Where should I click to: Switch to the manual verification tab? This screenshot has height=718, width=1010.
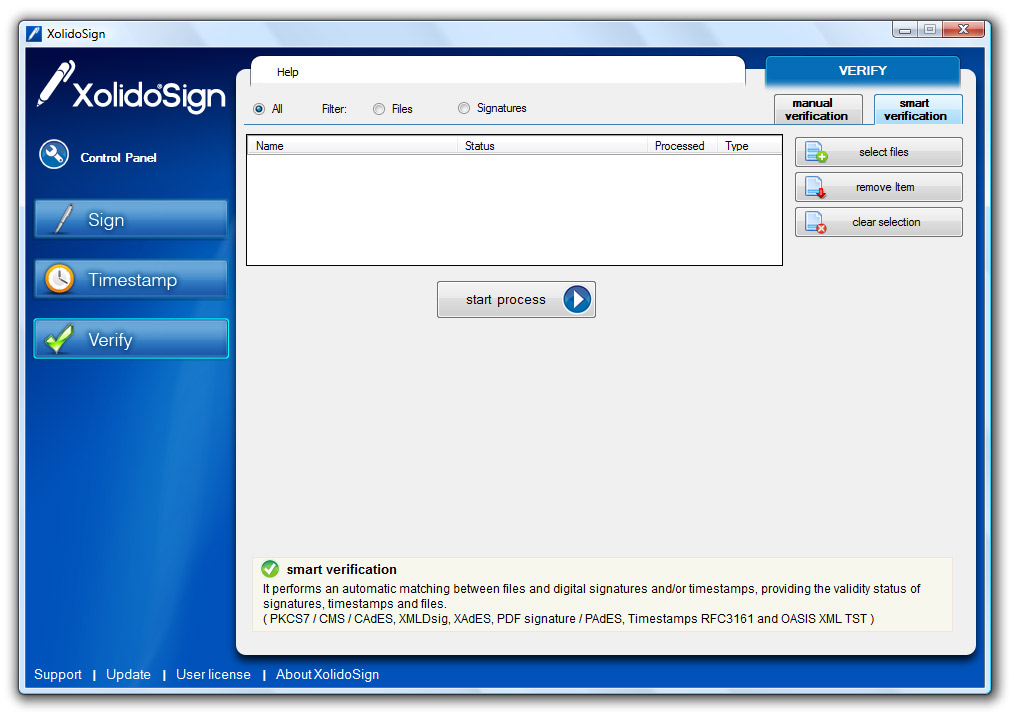pyautogui.click(x=817, y=109)
